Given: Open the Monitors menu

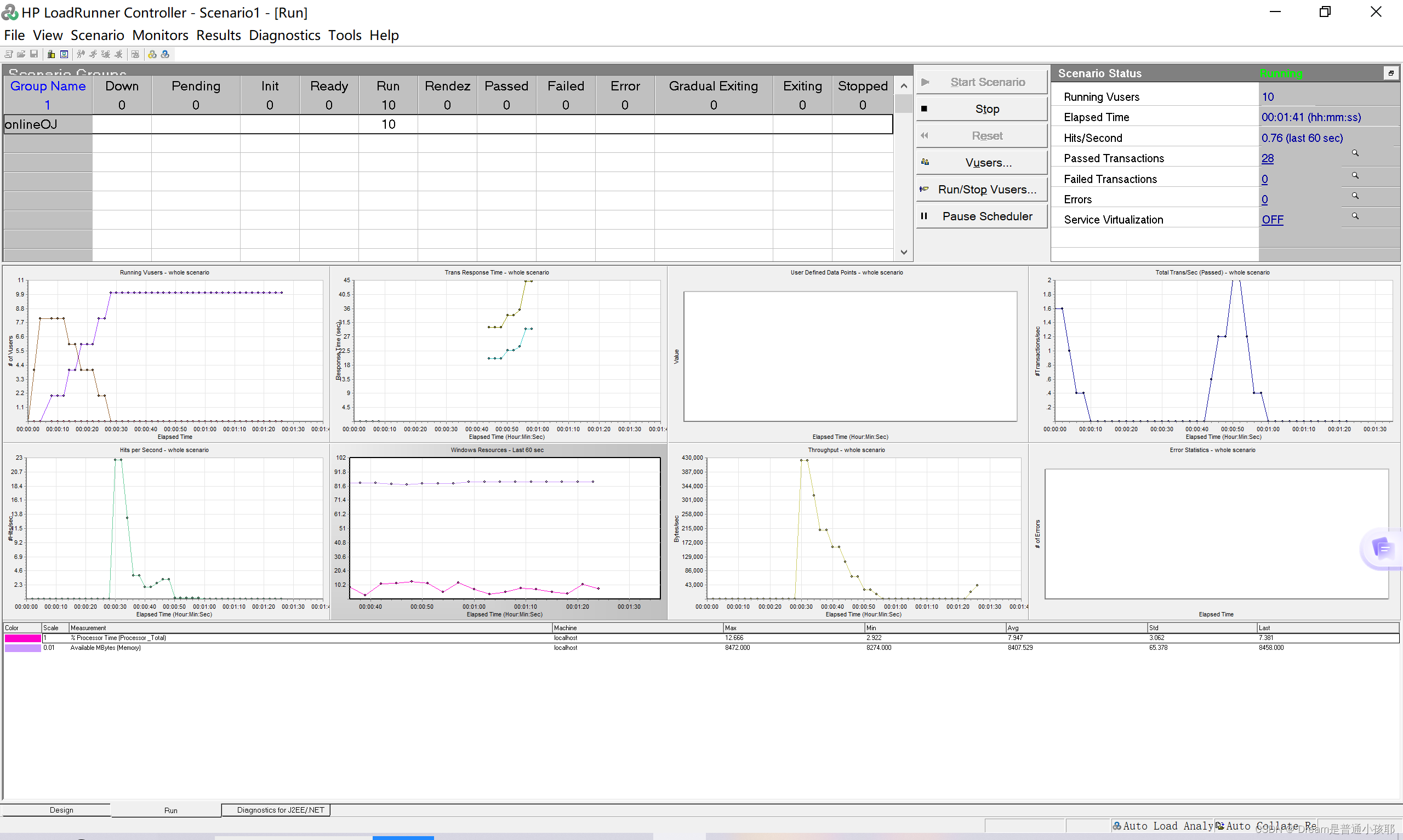Looking at the screenshot, I should pyautogui.click(x=160, y=35).
